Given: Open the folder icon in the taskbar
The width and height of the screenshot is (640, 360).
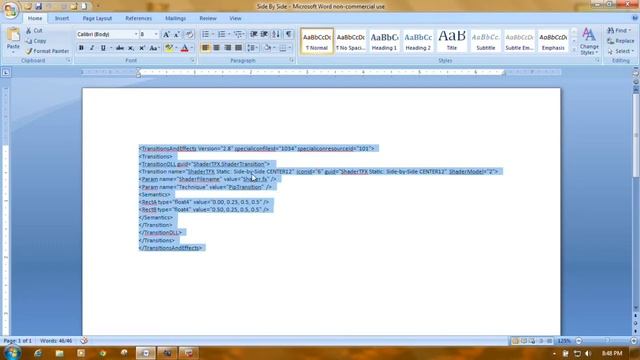Looking at the screenshot, I should [x=60, y=353].
